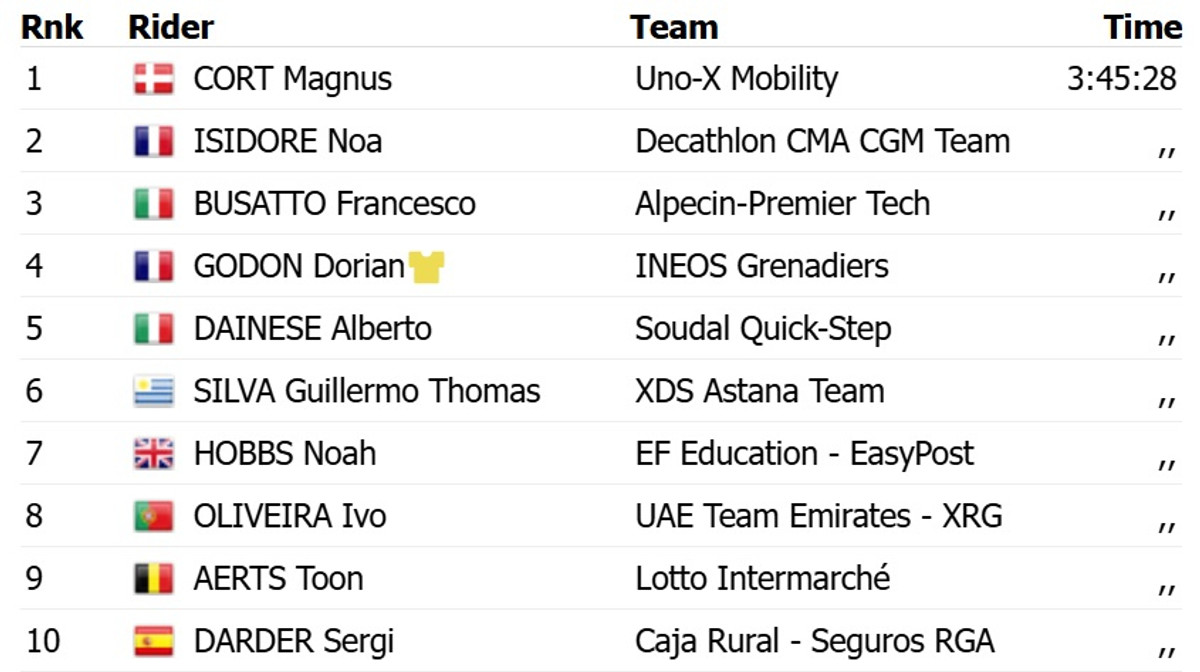Click the Danish flag beside Cort Magnus
Viewport: 1200px width, 672px height.
[x=153, y=79]
